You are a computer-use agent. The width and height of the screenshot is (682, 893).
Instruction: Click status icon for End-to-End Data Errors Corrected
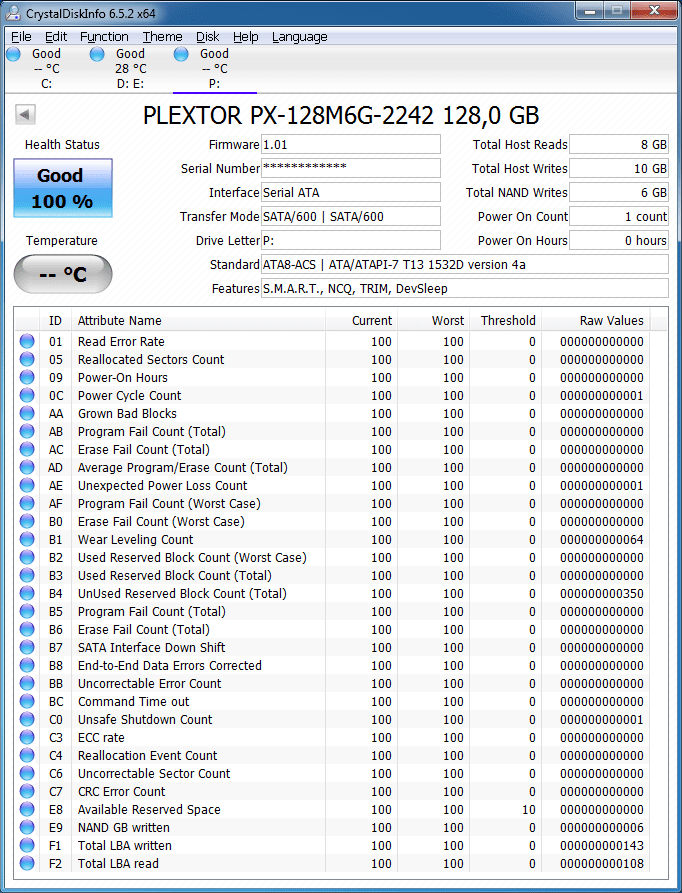coord(27,665)
